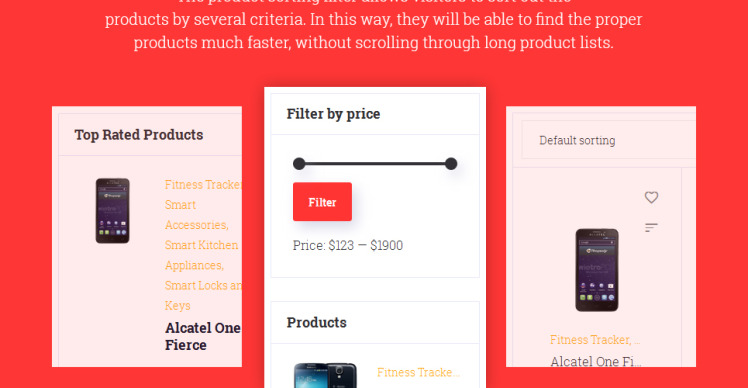Open Alcatel One Fierce product title

point(203,336)
